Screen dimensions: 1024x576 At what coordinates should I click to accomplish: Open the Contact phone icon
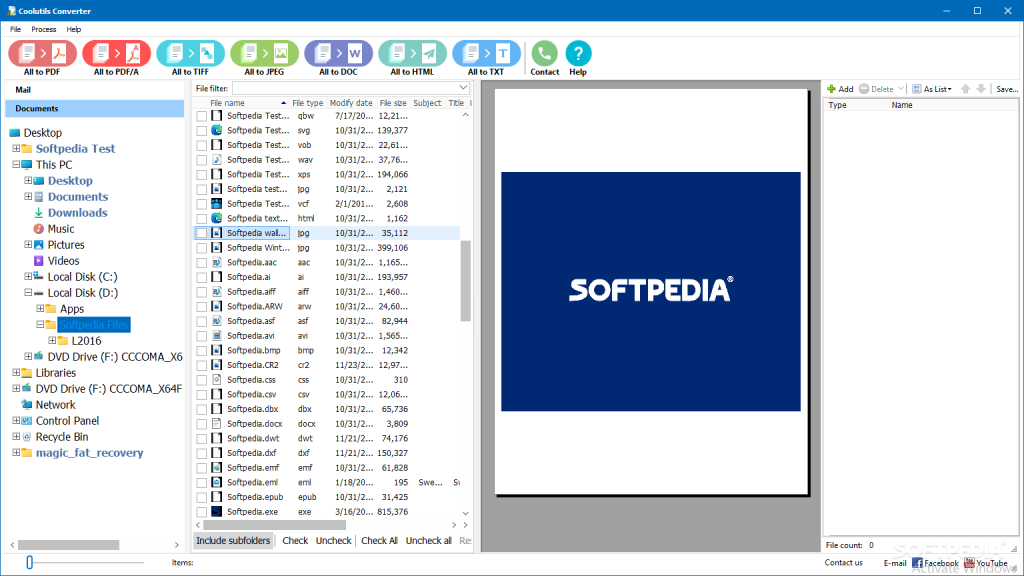tap(544, 54)
